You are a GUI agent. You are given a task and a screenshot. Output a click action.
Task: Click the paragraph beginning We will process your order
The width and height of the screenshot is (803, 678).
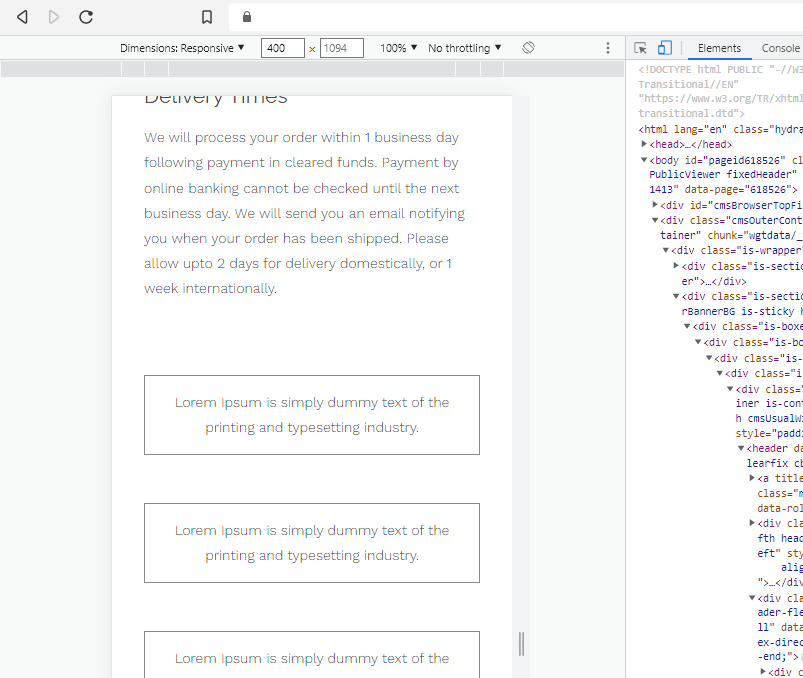(305, 213)
